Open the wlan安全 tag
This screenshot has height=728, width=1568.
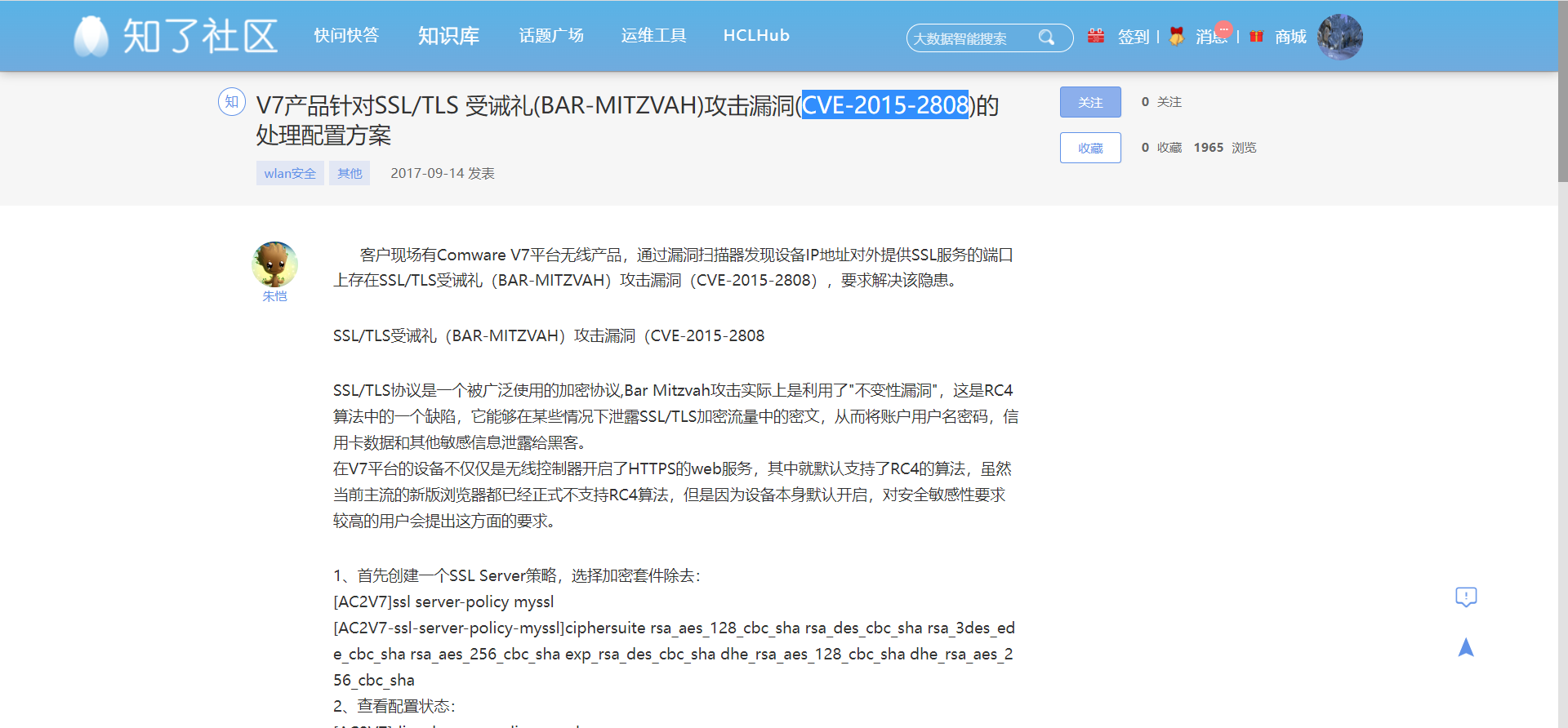(x=290, y=173)
